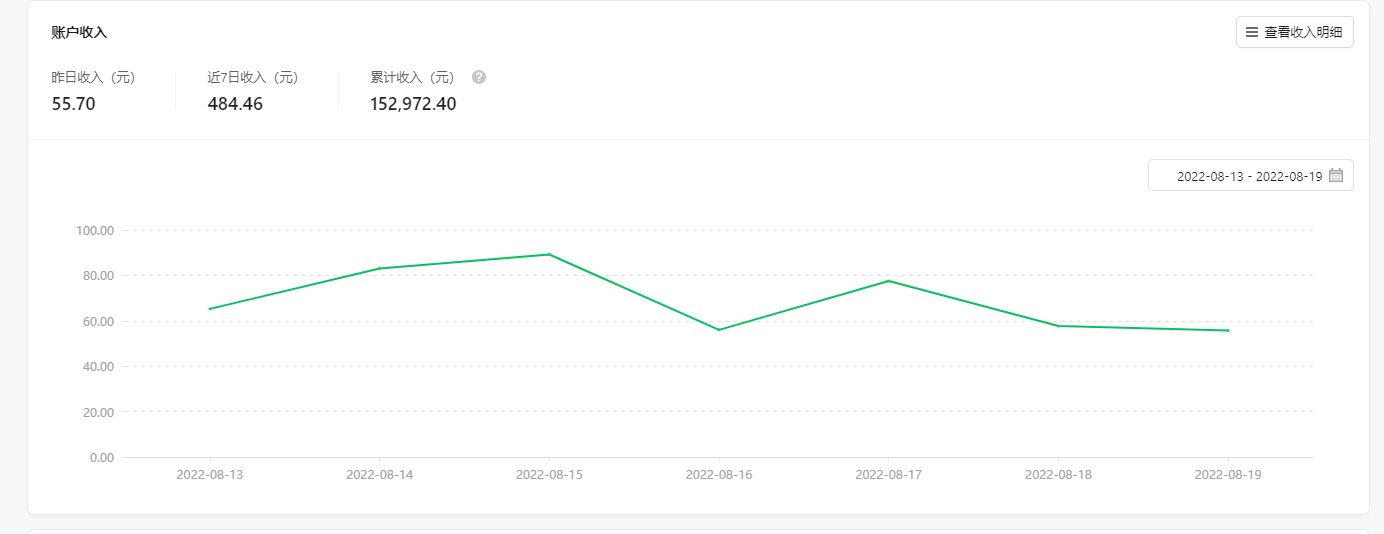
Task: Click the calendar icon in date range field
Action: tap(1336, 176)
